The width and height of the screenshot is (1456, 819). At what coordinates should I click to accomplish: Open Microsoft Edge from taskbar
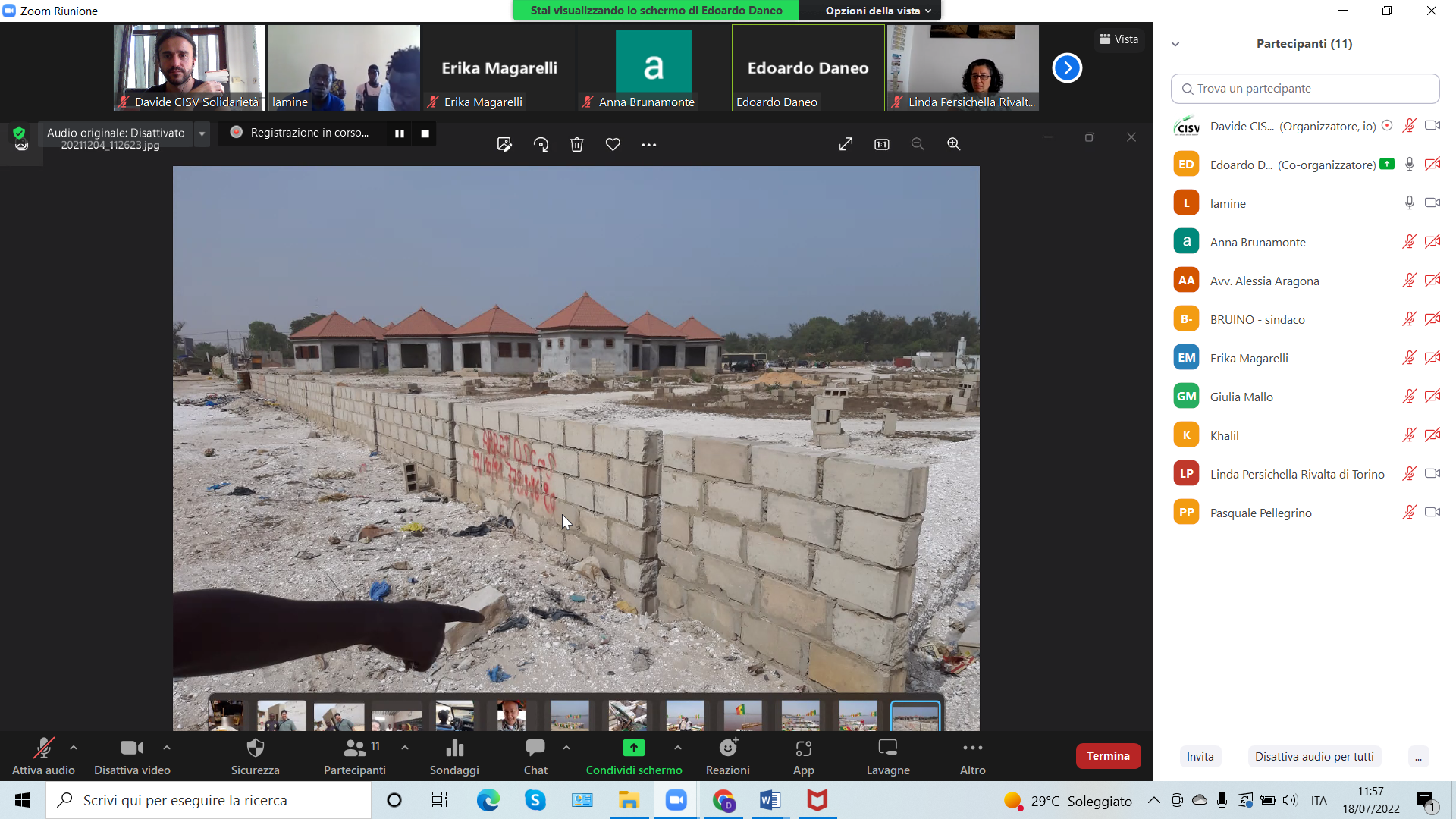click(x=488, y=800)
